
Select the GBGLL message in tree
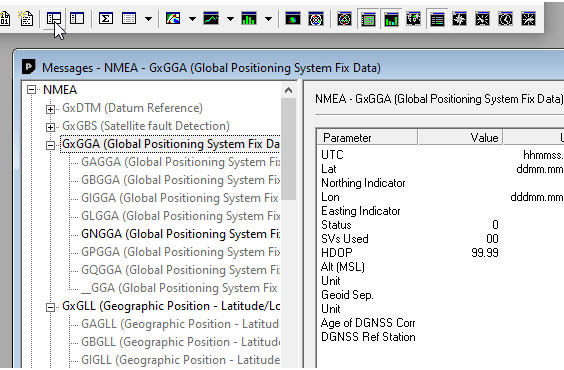pos(180,342)
